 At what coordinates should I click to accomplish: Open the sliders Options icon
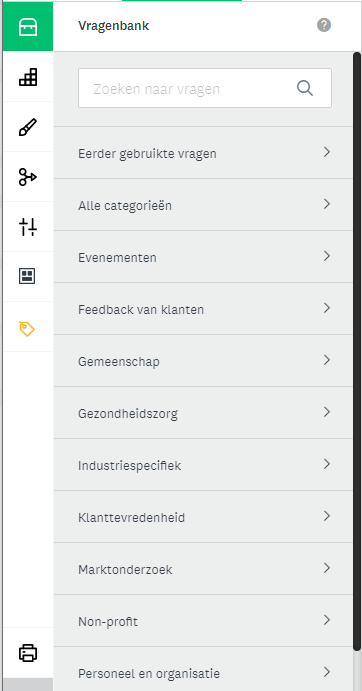28,227
